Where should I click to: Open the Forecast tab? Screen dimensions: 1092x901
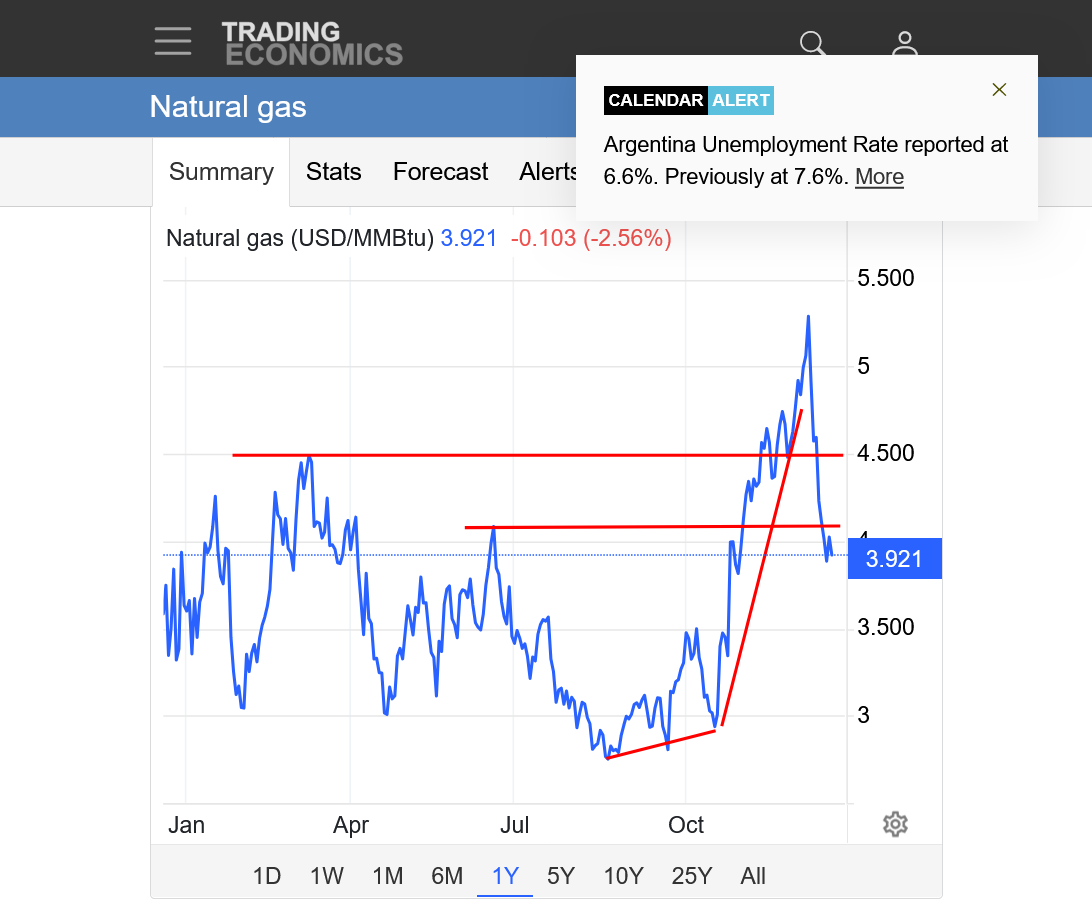click(x=440, y=172)
